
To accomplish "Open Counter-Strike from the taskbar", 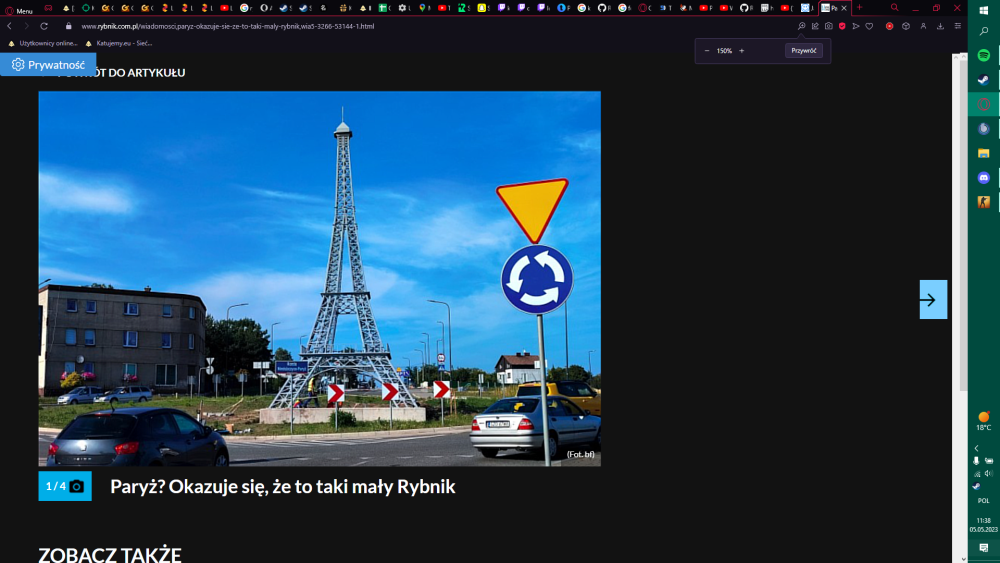I will pyautogui.click(x=983, y=201).
